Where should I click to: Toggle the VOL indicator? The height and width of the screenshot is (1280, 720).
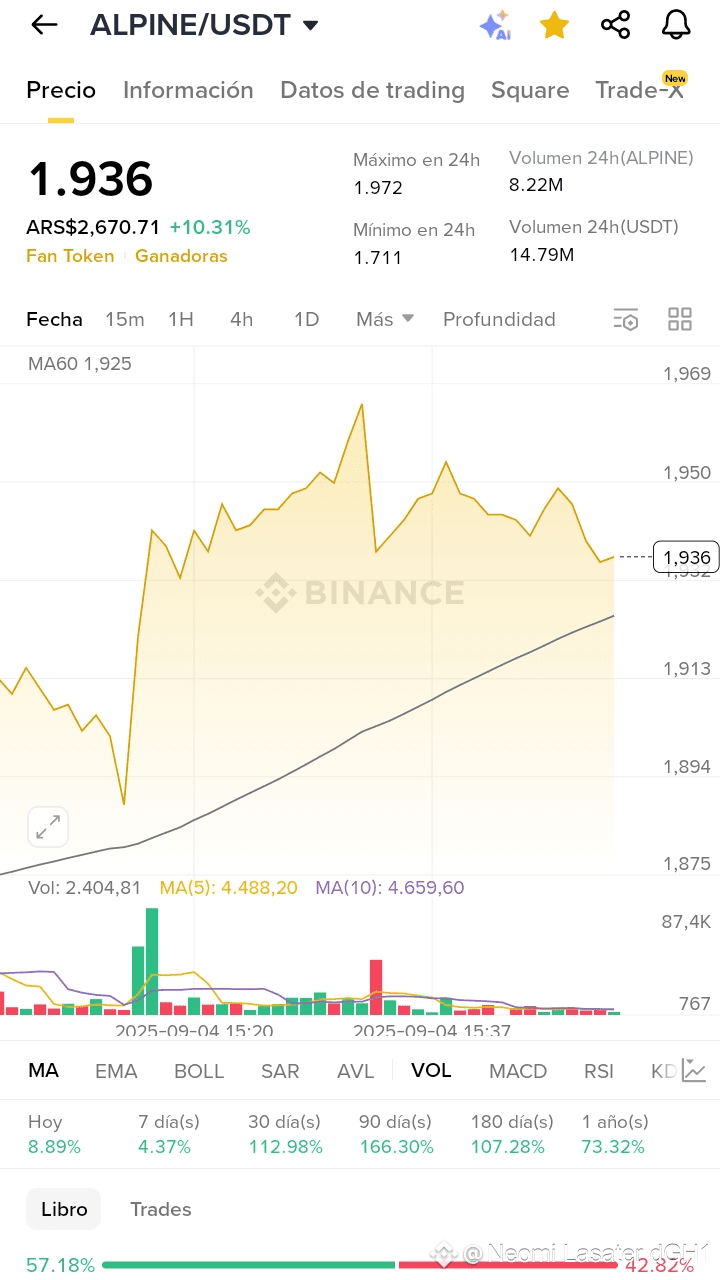(x=431, y=1070)
